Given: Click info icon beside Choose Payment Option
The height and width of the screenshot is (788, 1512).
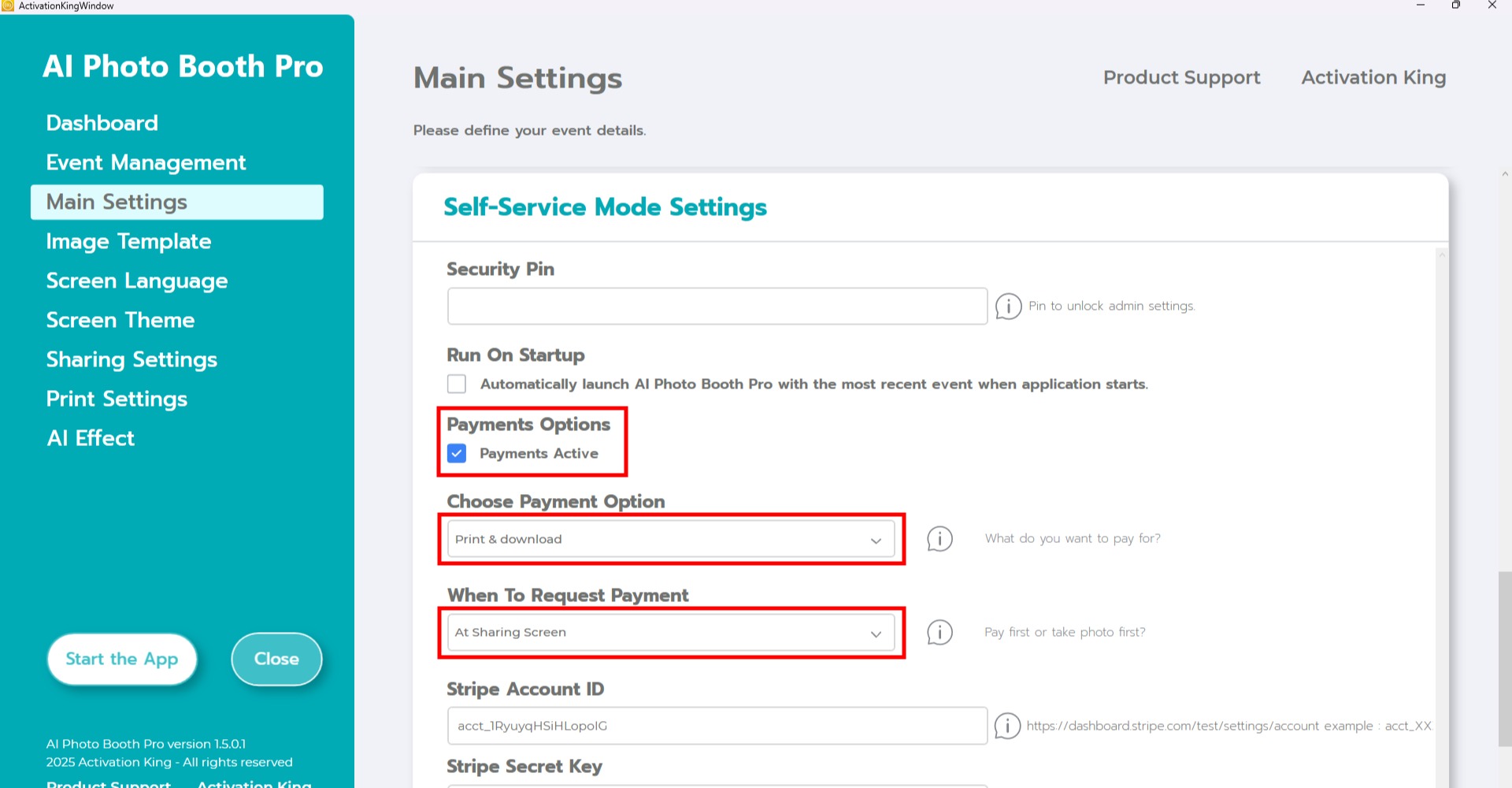Looking at the screenshot, I should click(x=939, y=539).
